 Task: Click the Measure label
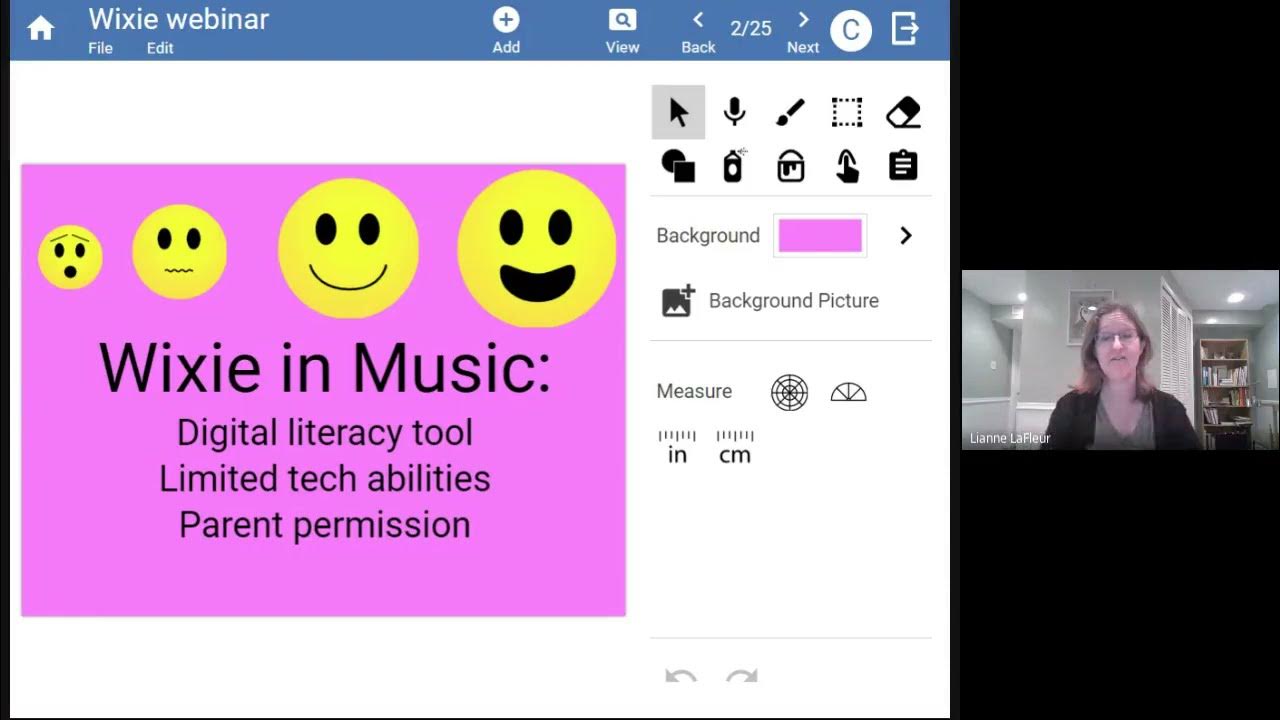pyautogui.click(x=694, y=391)
